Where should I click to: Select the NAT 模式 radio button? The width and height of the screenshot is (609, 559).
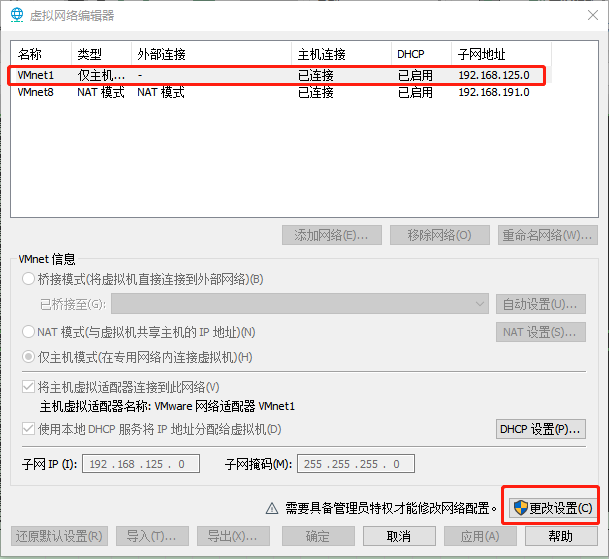pos(28,332)
